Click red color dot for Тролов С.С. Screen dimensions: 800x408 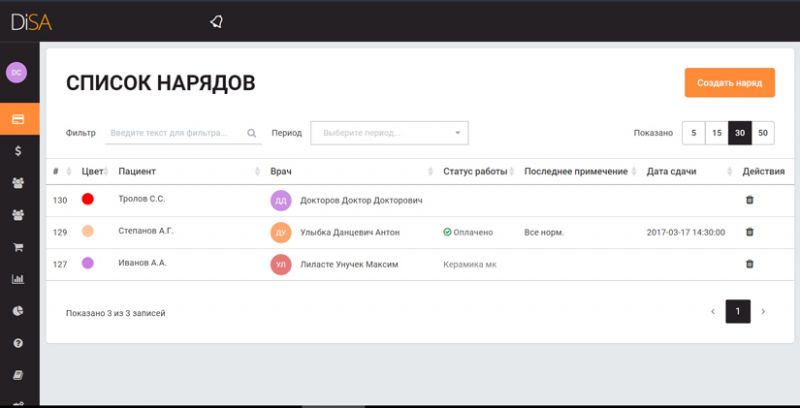tap(88, 200)
